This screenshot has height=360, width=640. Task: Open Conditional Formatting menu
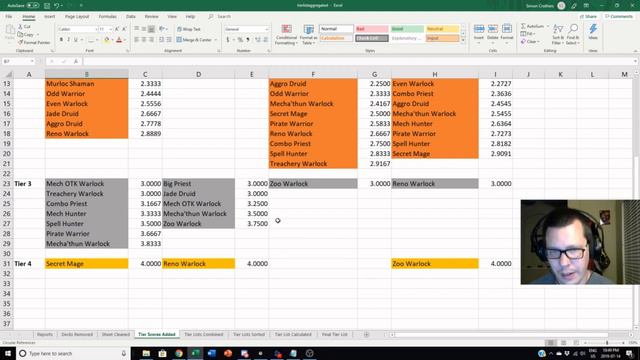pos(287,34)
